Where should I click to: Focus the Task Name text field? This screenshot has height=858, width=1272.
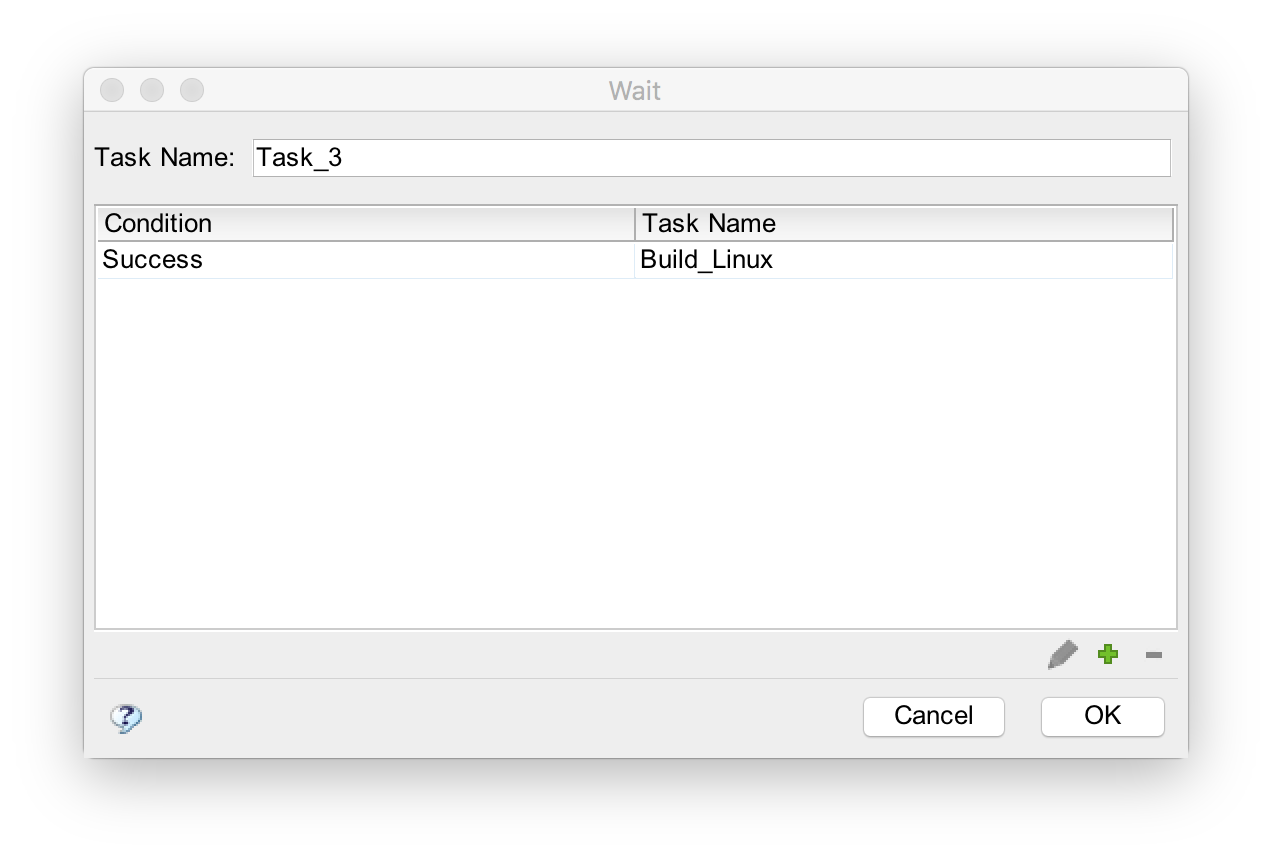click(710, 158)
